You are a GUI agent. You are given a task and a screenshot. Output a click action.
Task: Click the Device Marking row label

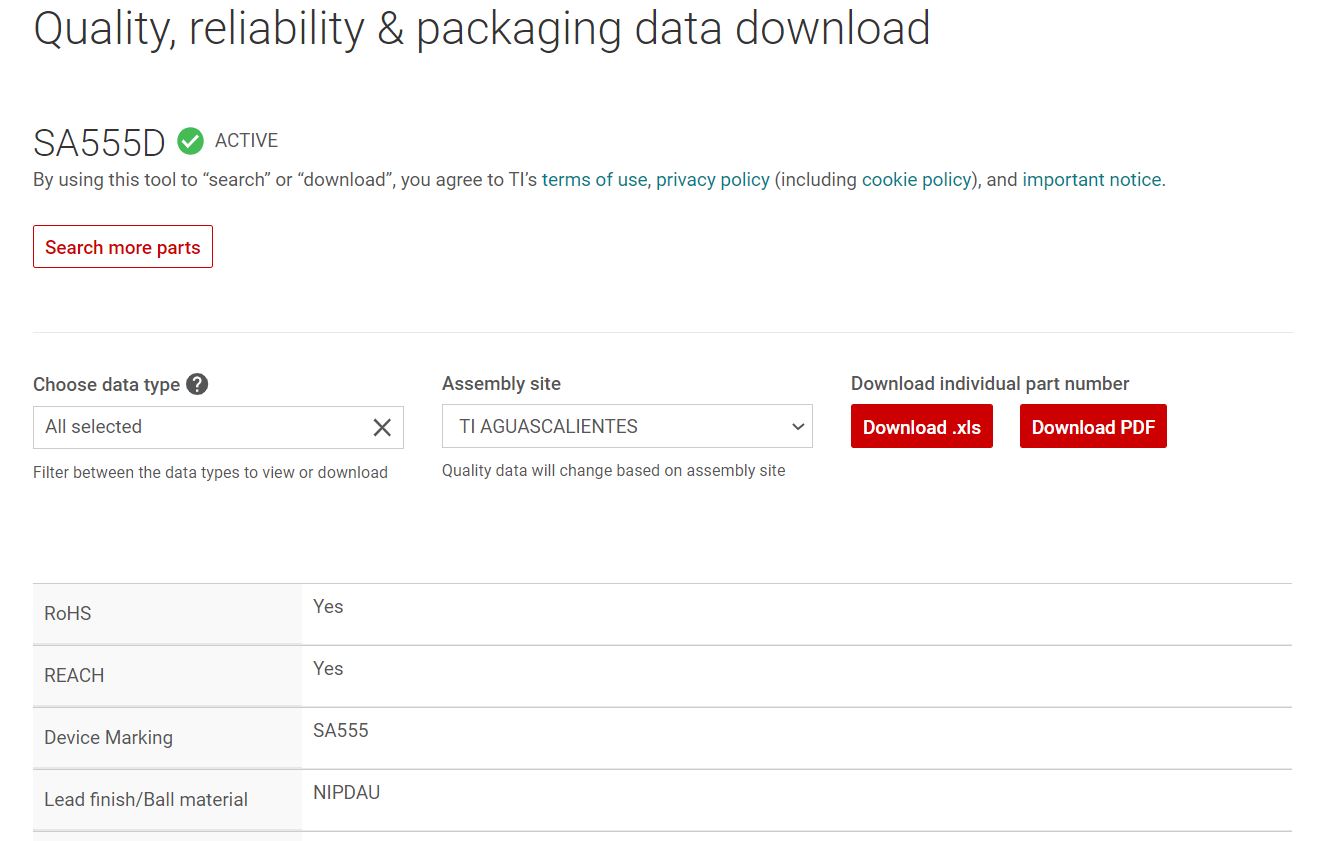click(x=108, y=738)
